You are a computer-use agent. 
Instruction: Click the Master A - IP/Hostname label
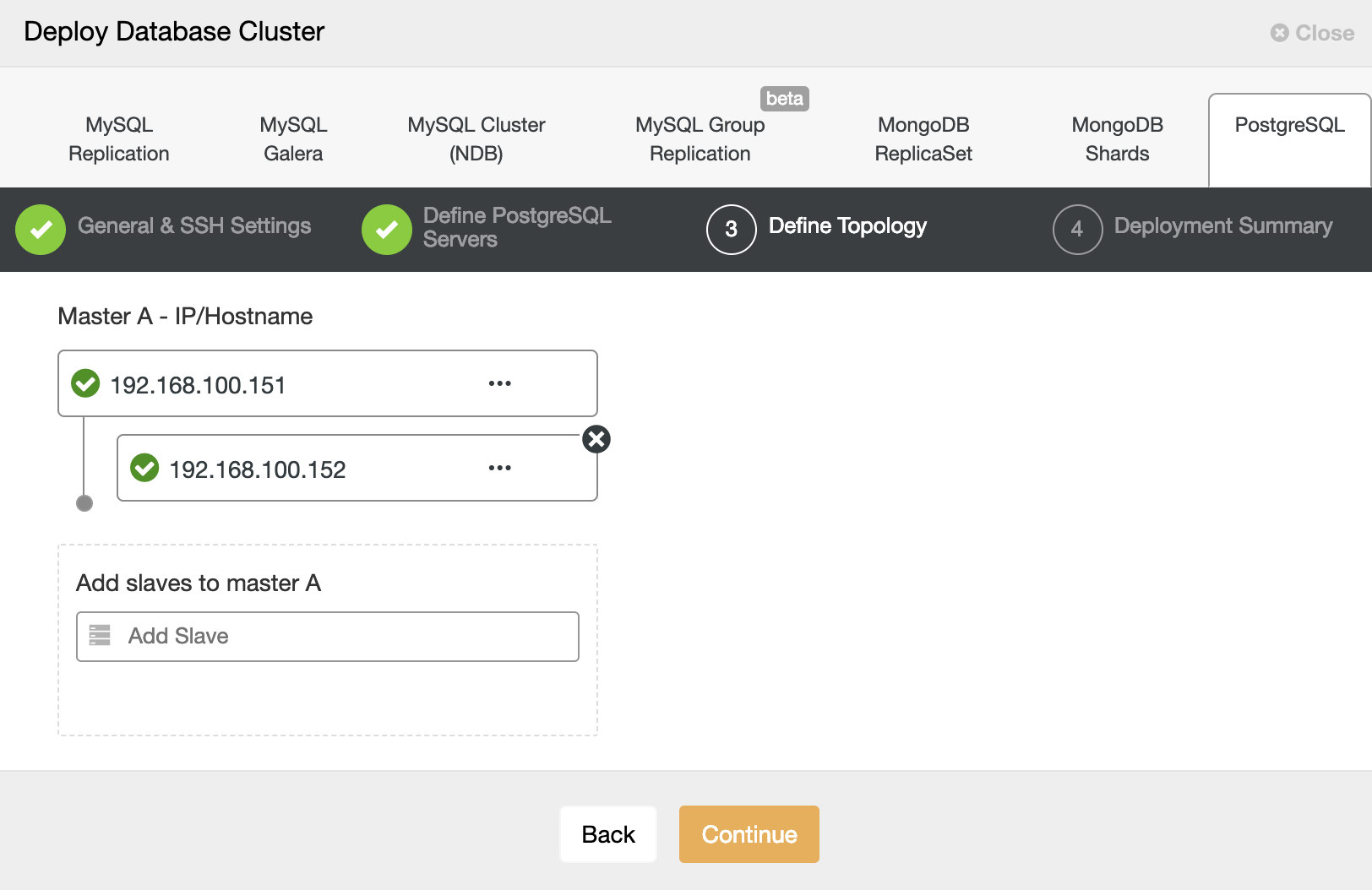point(185,316)
